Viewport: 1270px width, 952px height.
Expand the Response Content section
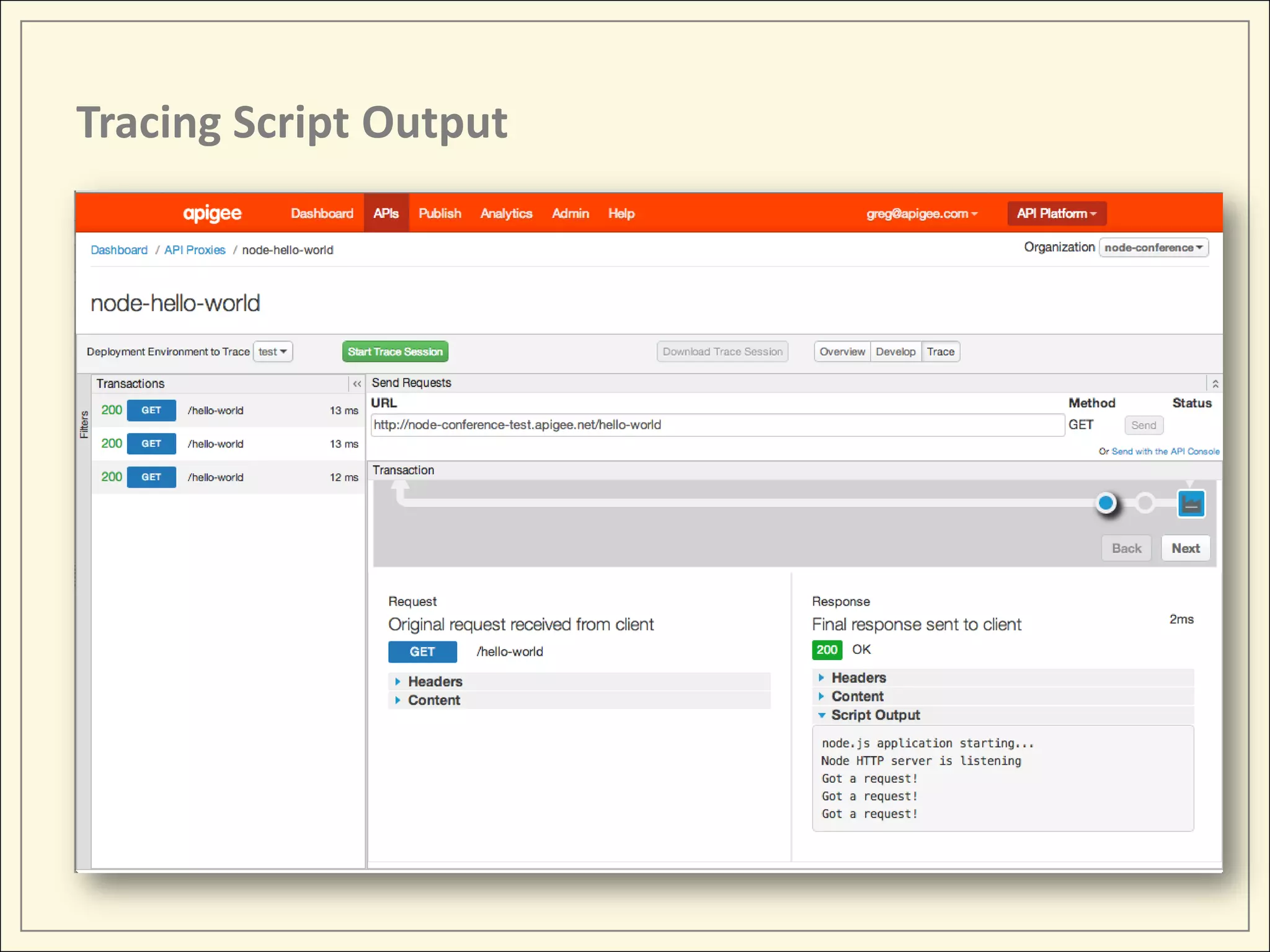coord(1003,697)
